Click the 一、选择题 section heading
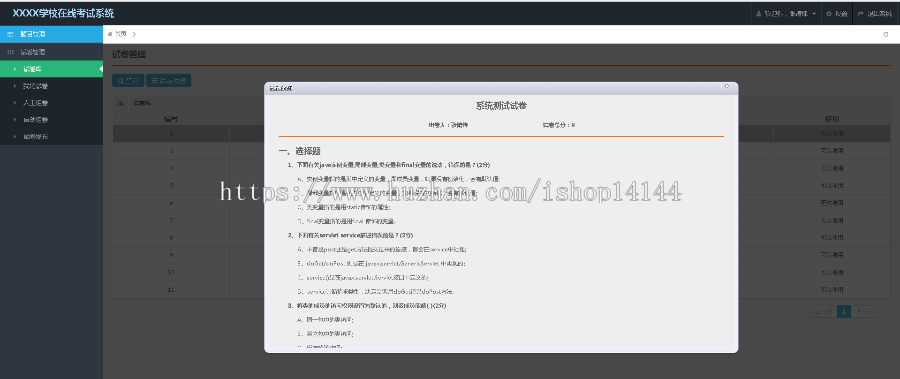Image resolution: width=900 pixels, height=379 pixels. 299,151
